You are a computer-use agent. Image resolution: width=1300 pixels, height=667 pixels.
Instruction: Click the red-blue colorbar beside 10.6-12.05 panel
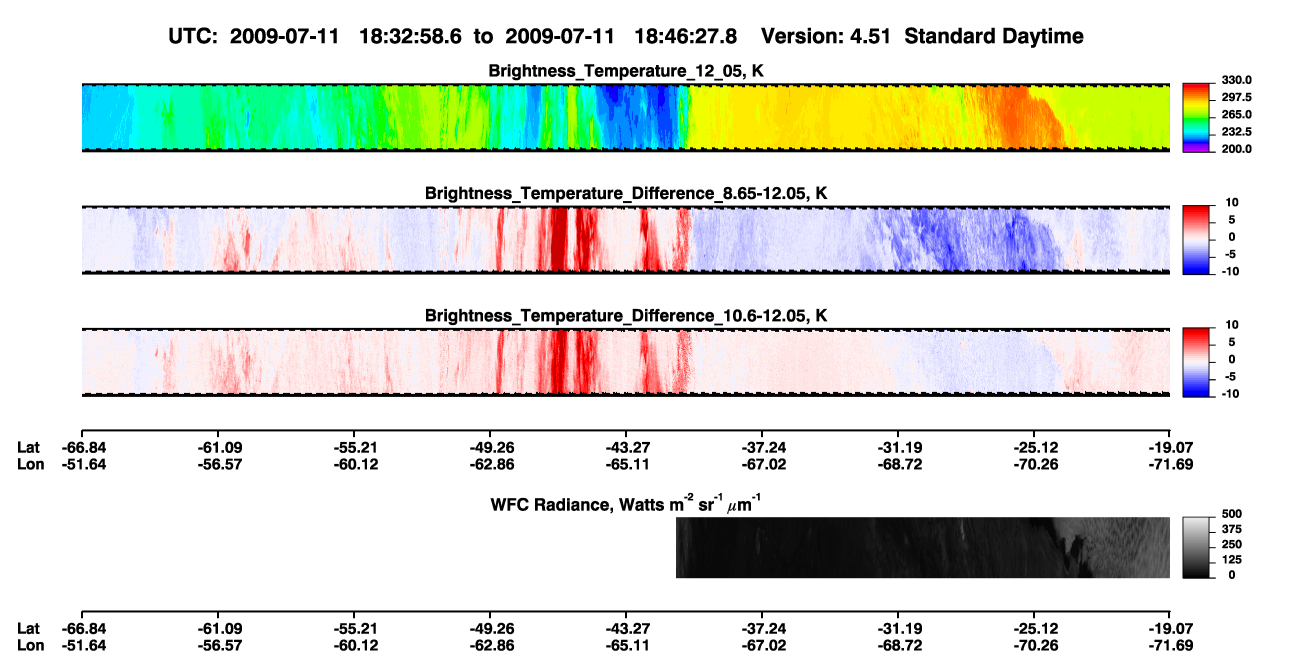click(x=1196, y=362)
